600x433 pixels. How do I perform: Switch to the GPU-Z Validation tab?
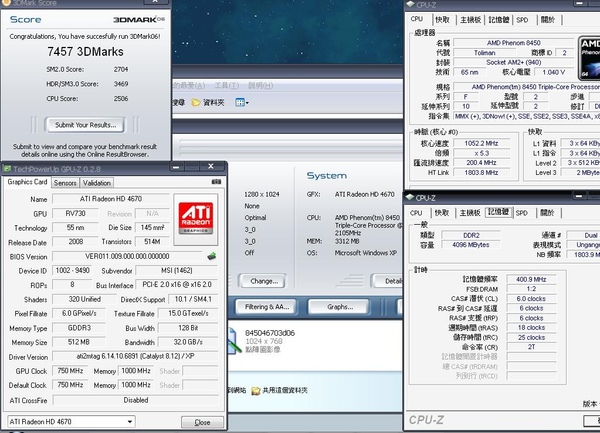click(97, 183)
